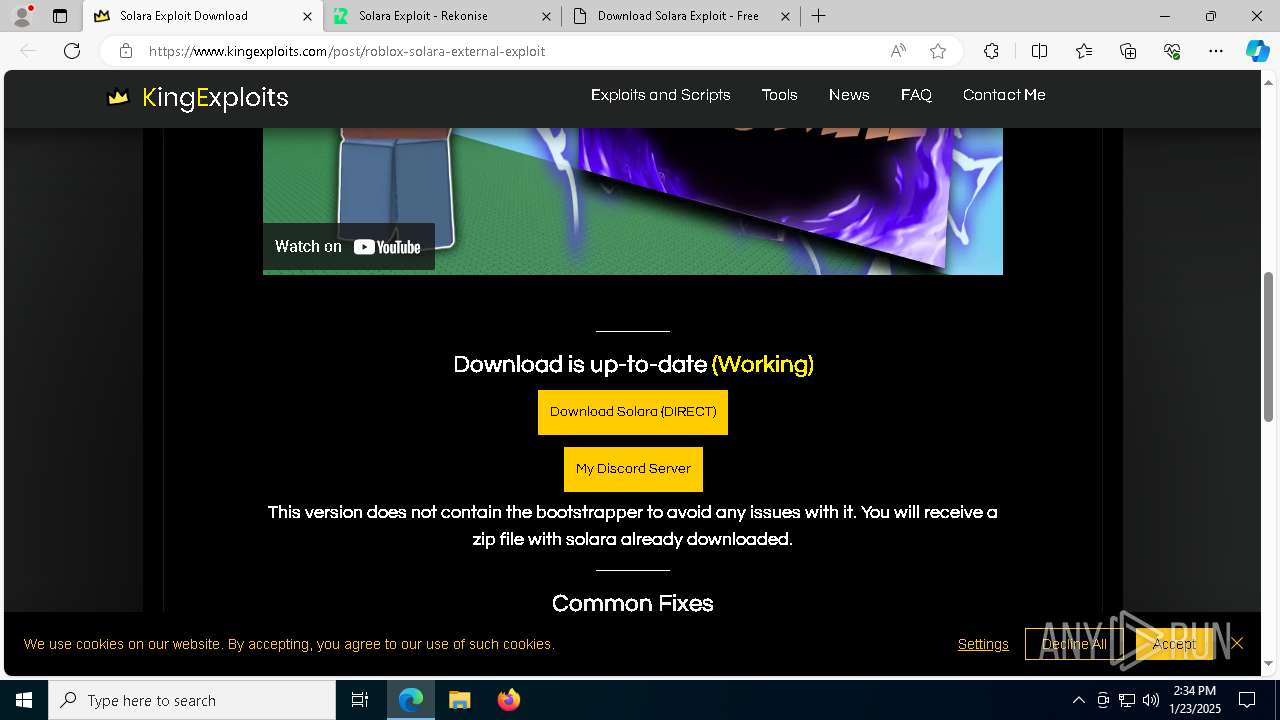The width and height of the screenshot is (1280, 720).
Task: Open Exploits and Scripts menu
Action: (x=661, y=95)
